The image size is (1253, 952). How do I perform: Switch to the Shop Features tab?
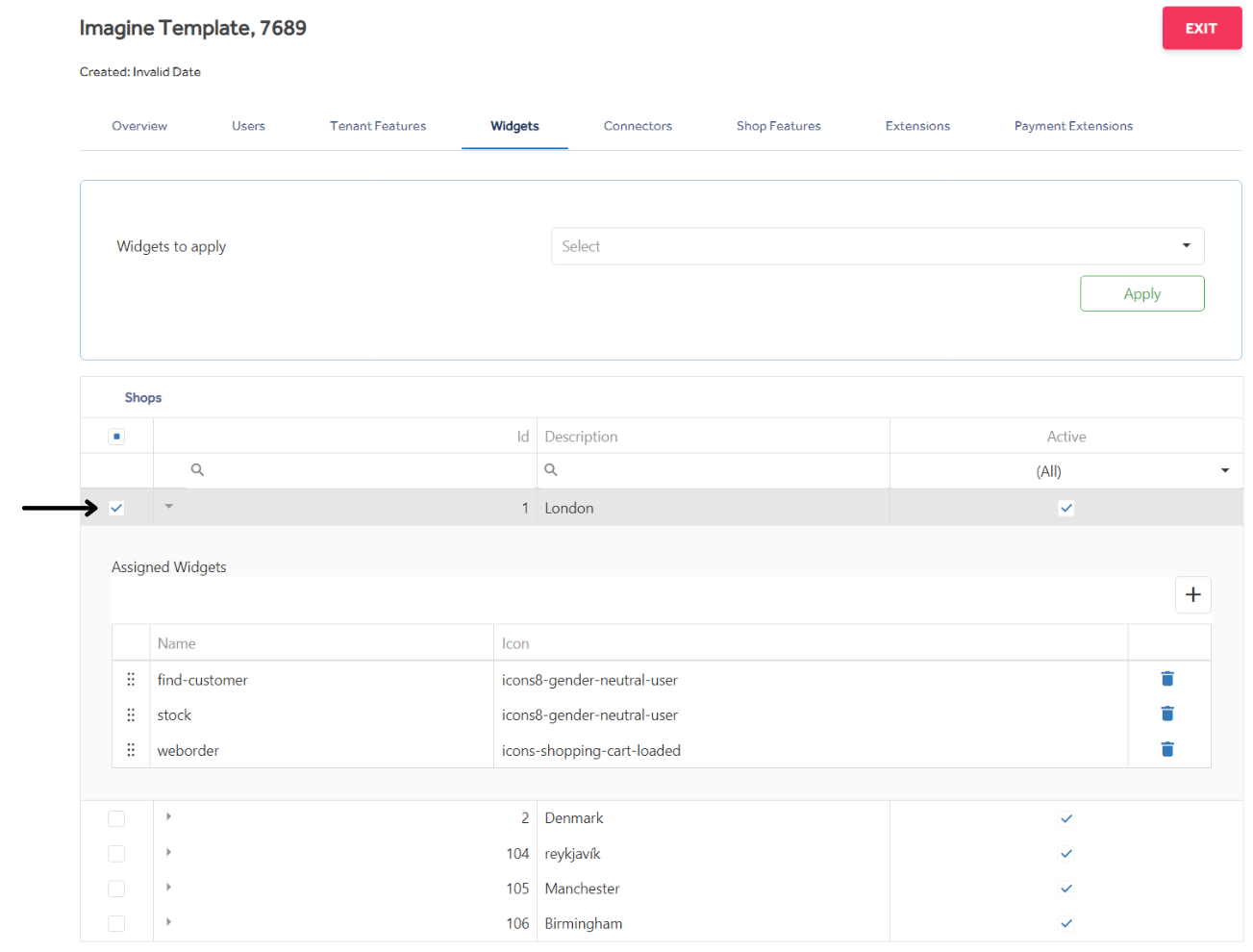779,126
